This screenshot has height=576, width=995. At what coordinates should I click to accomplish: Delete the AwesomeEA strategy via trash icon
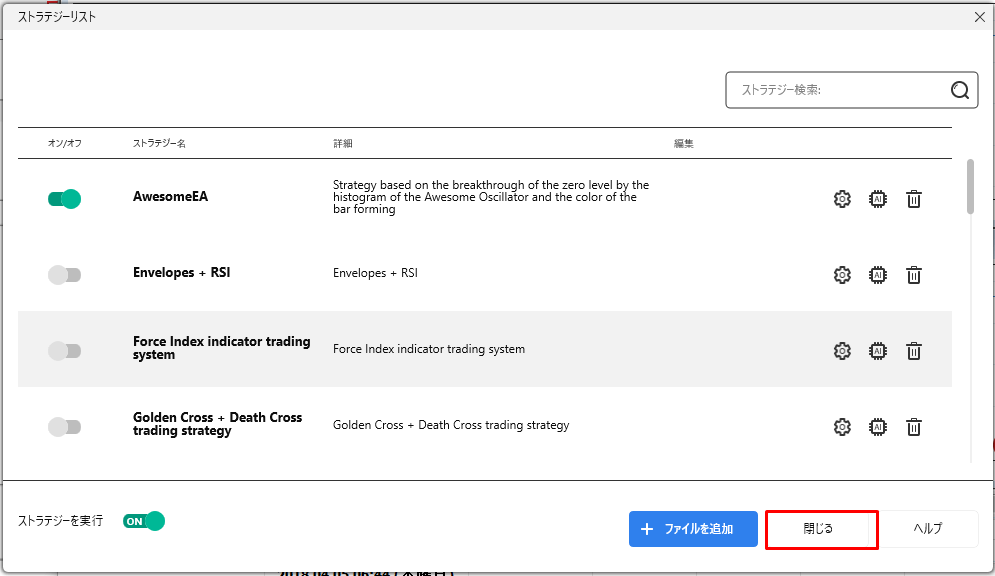(913, 199)
